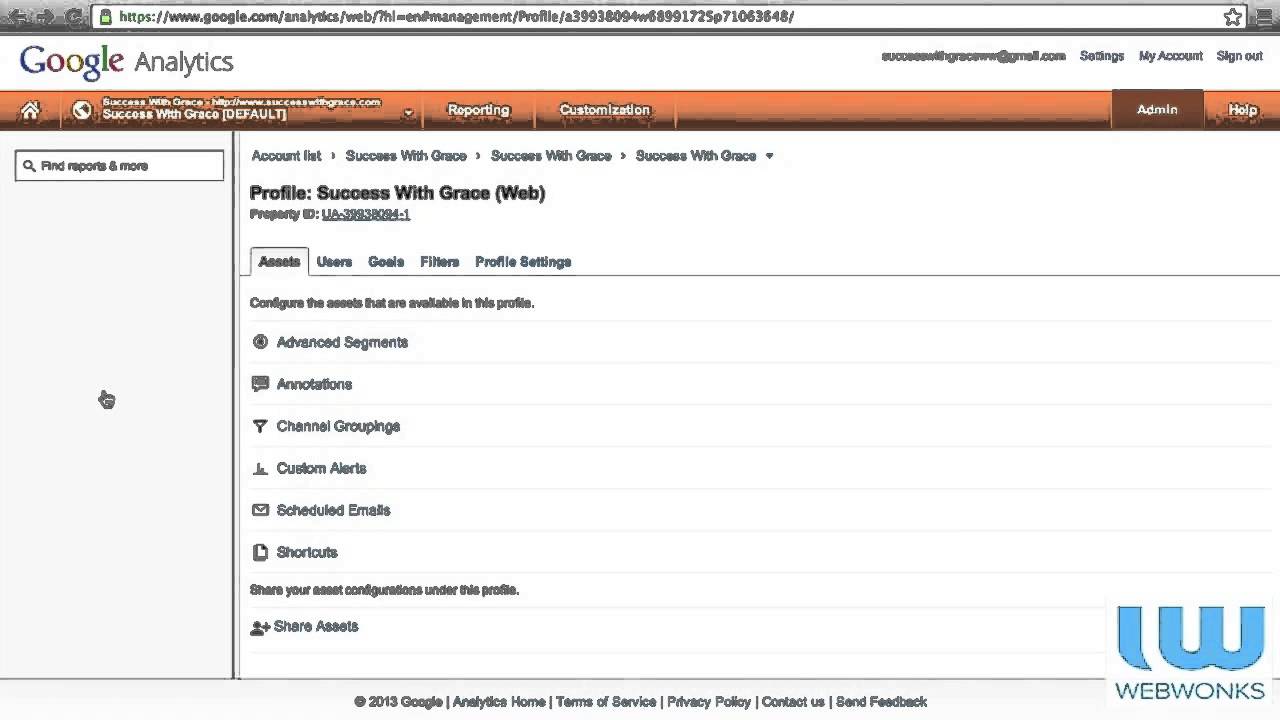Open Settings link at top right
The width and height of the screenshot is (1280, 720).
click(x=1102, y=56)
